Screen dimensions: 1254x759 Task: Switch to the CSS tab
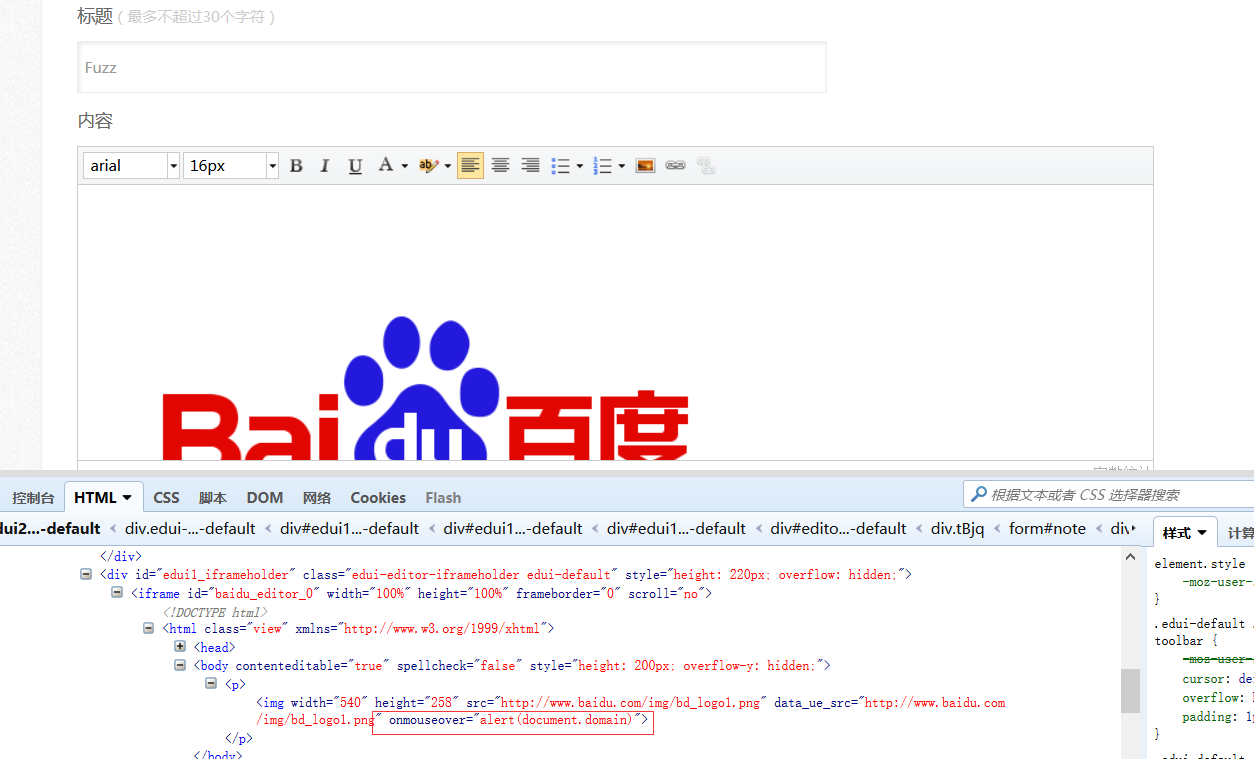click(x=166, y=497)
